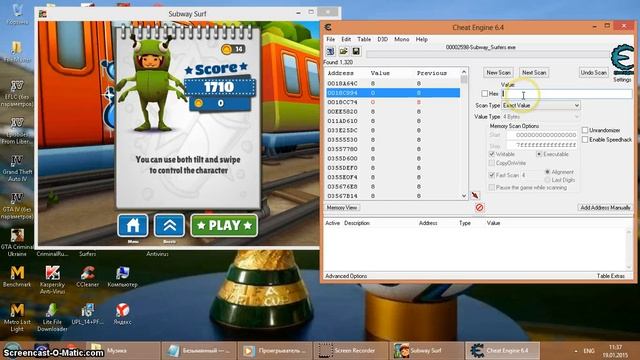The height and width of the screenshot is (360, 640).
Task: Switch to Проигрыватель taskbar item
Action: pos(274,350)
